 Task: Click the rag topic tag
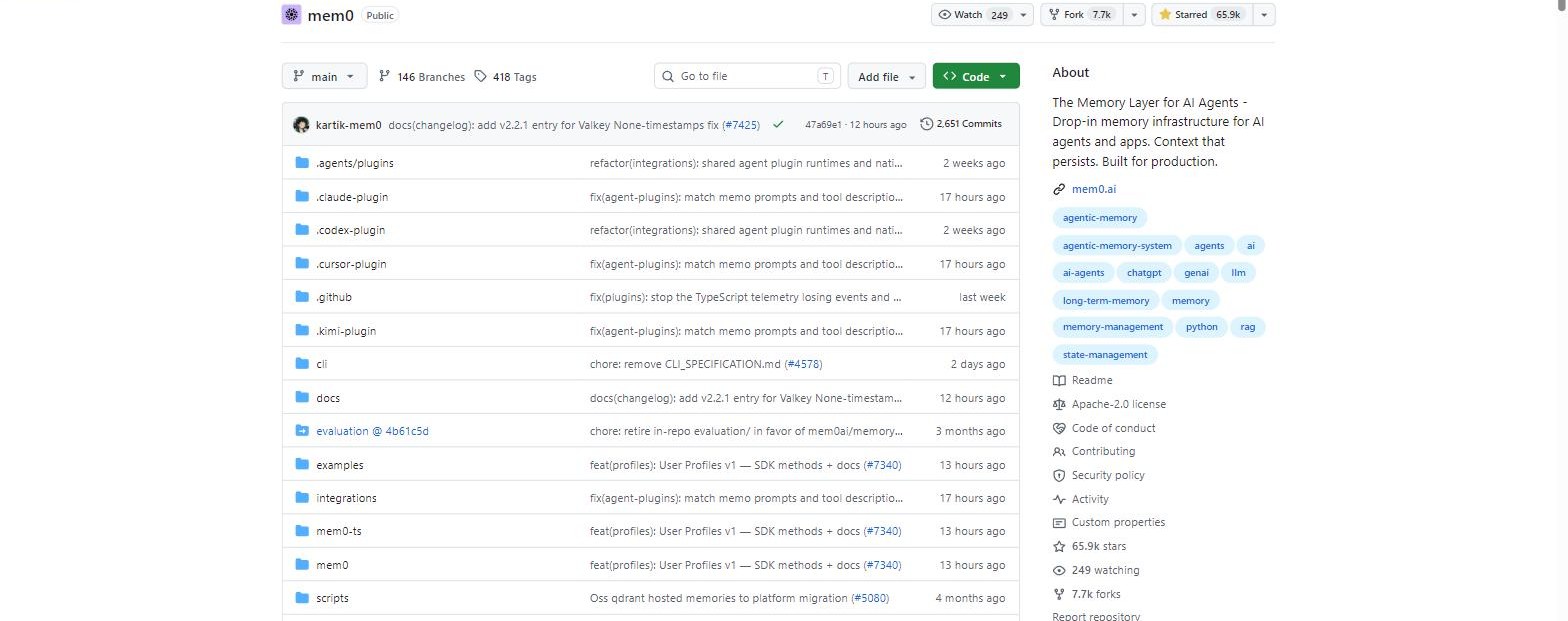(x=1247, y=327)
